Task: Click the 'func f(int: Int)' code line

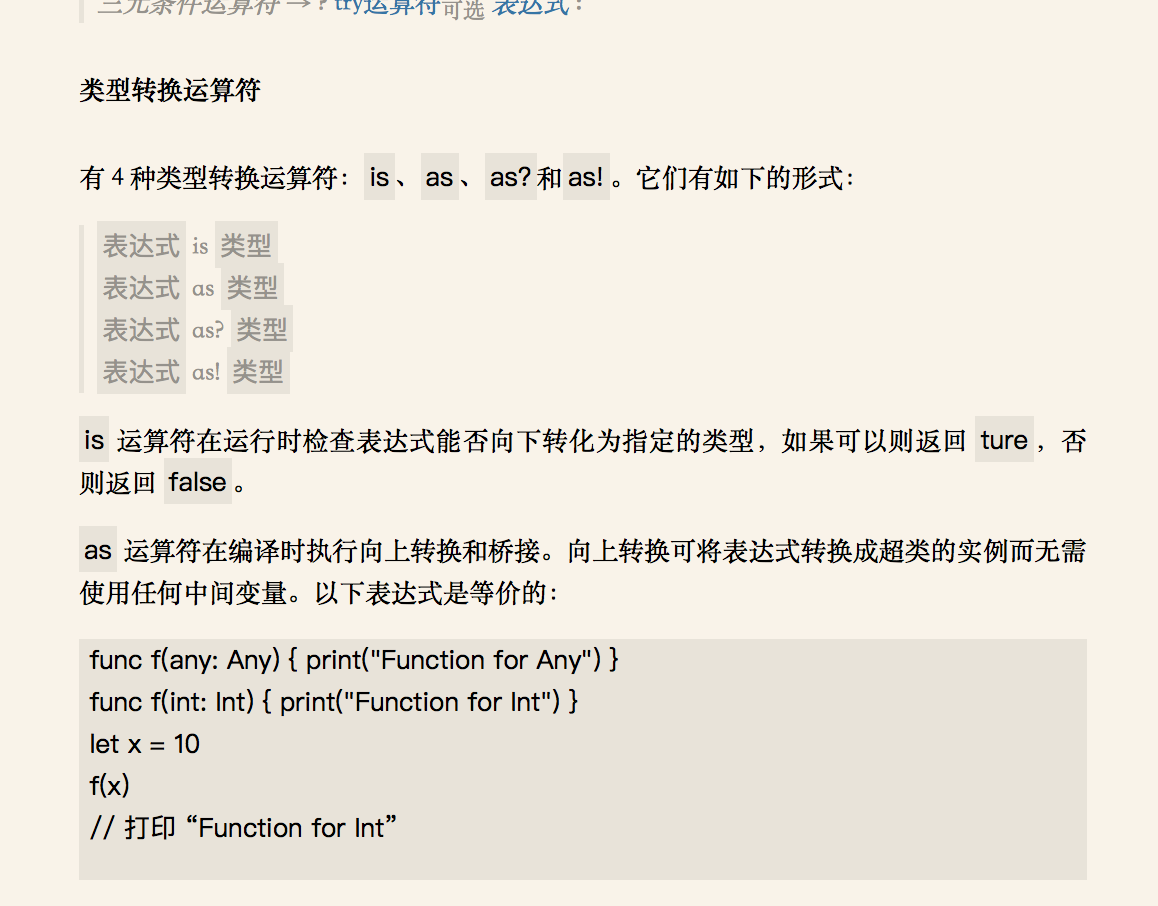Action: pyautogui.click(x=334, y=701)
